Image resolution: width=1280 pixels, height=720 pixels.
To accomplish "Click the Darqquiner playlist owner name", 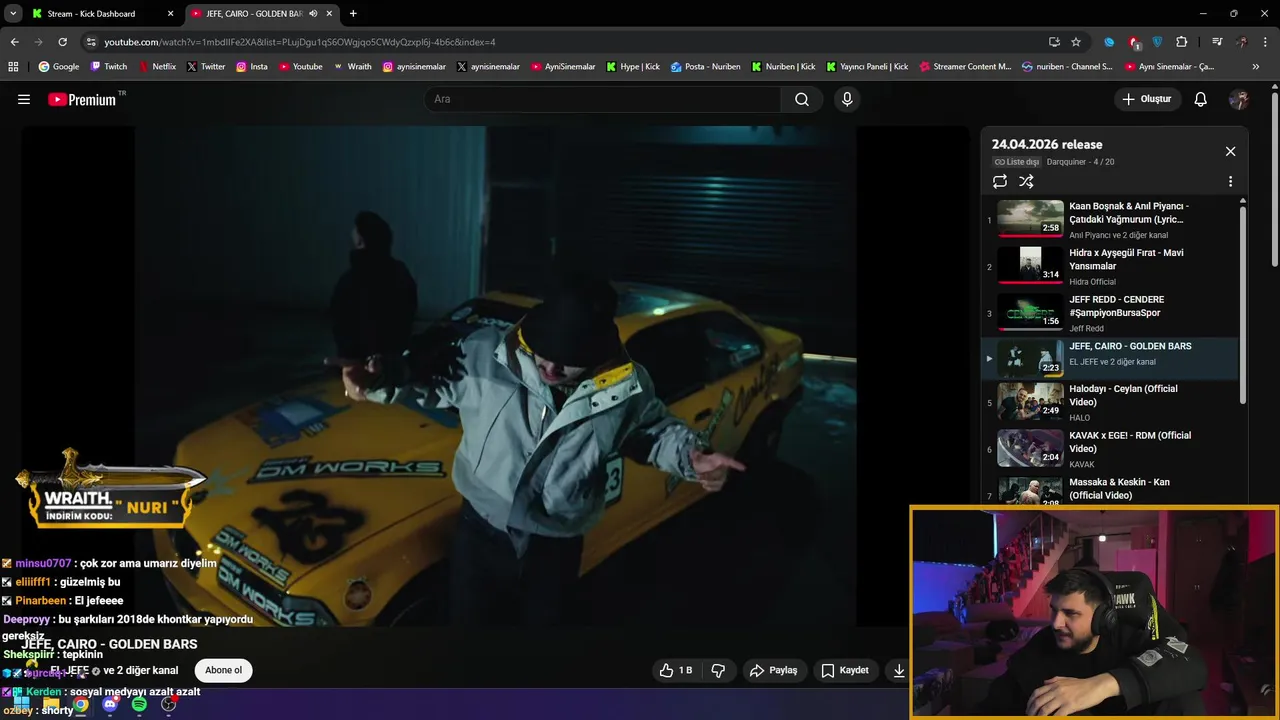I will point(1066,162).
